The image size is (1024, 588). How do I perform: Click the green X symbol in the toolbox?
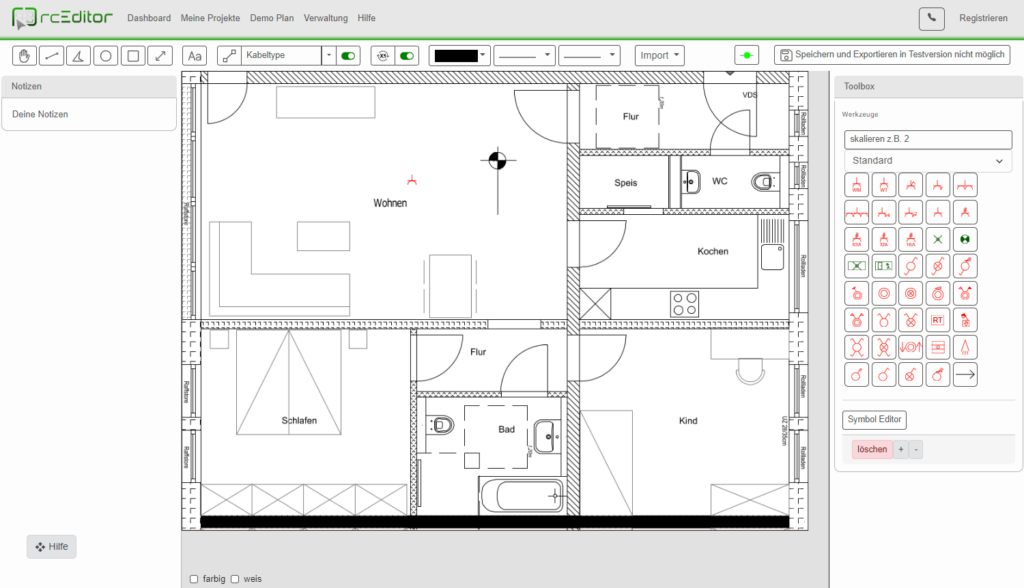937,239
